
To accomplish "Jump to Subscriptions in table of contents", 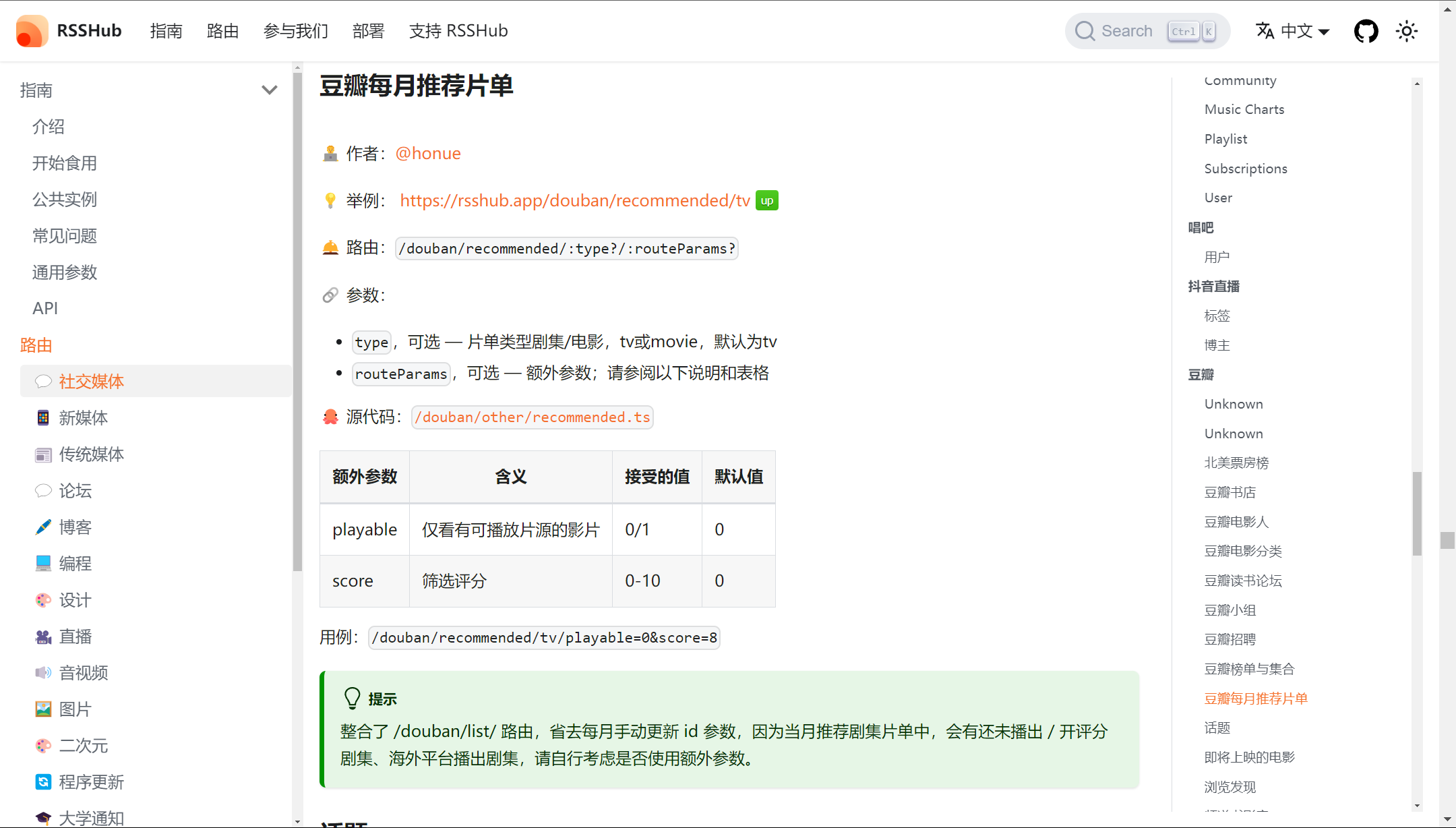I will (1246, 169).
